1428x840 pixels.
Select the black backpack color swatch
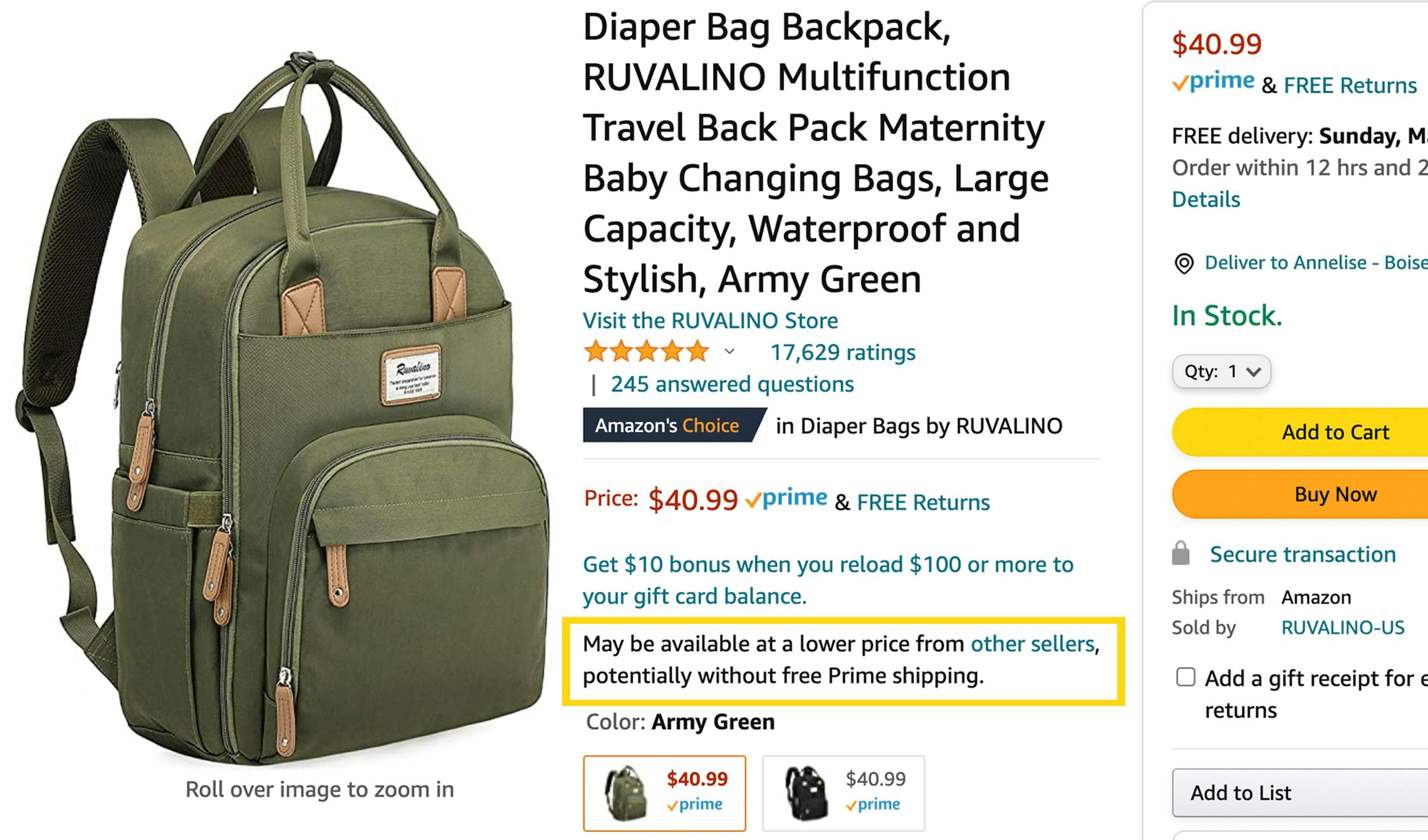click(x=843, y=793)
